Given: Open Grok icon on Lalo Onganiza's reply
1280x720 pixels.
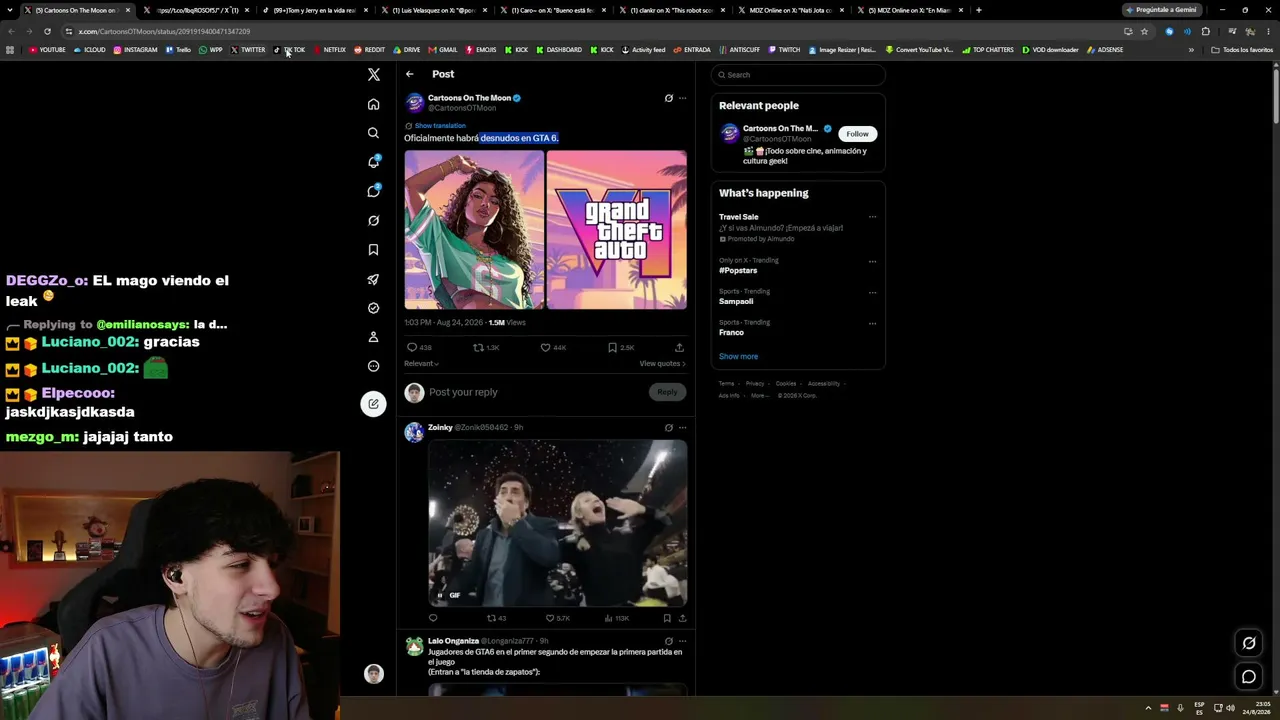Looking at the screenshot, I should 669,641.
